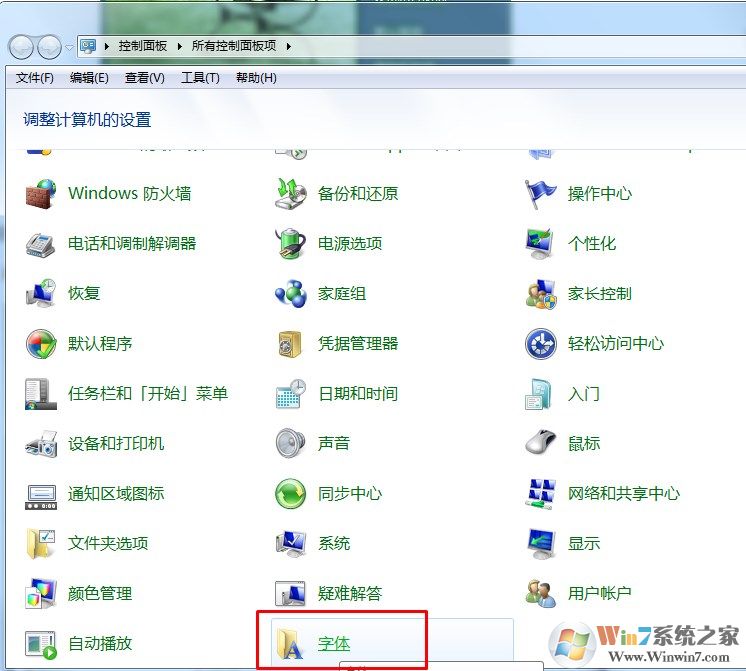Open the 操作中心 flag icon

[x=540, y=194]
